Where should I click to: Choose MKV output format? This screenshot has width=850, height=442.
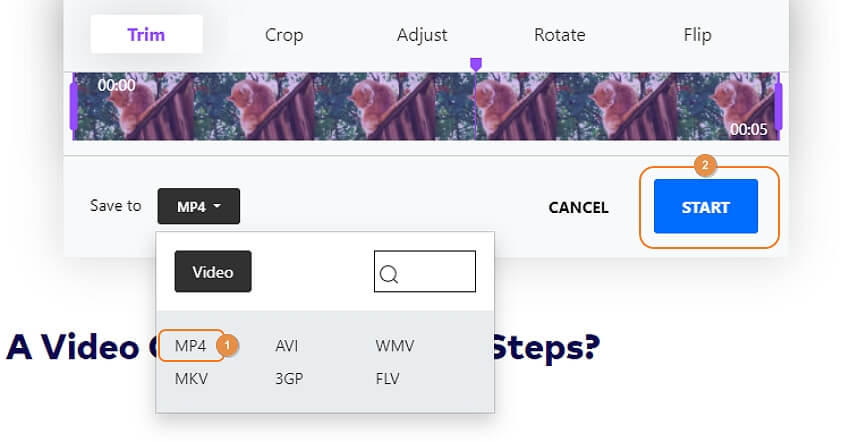point(191,379)
